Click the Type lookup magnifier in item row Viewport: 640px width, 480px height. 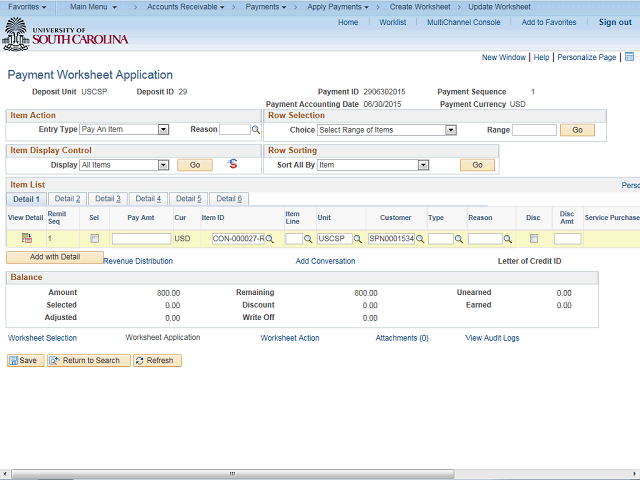tap(460, 239)
